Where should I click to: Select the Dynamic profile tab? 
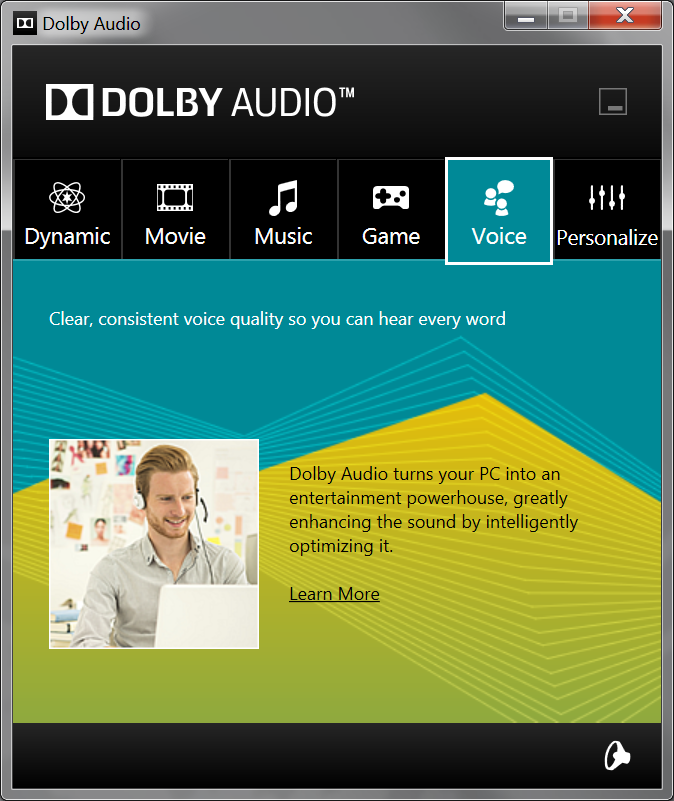click(67, 209)
